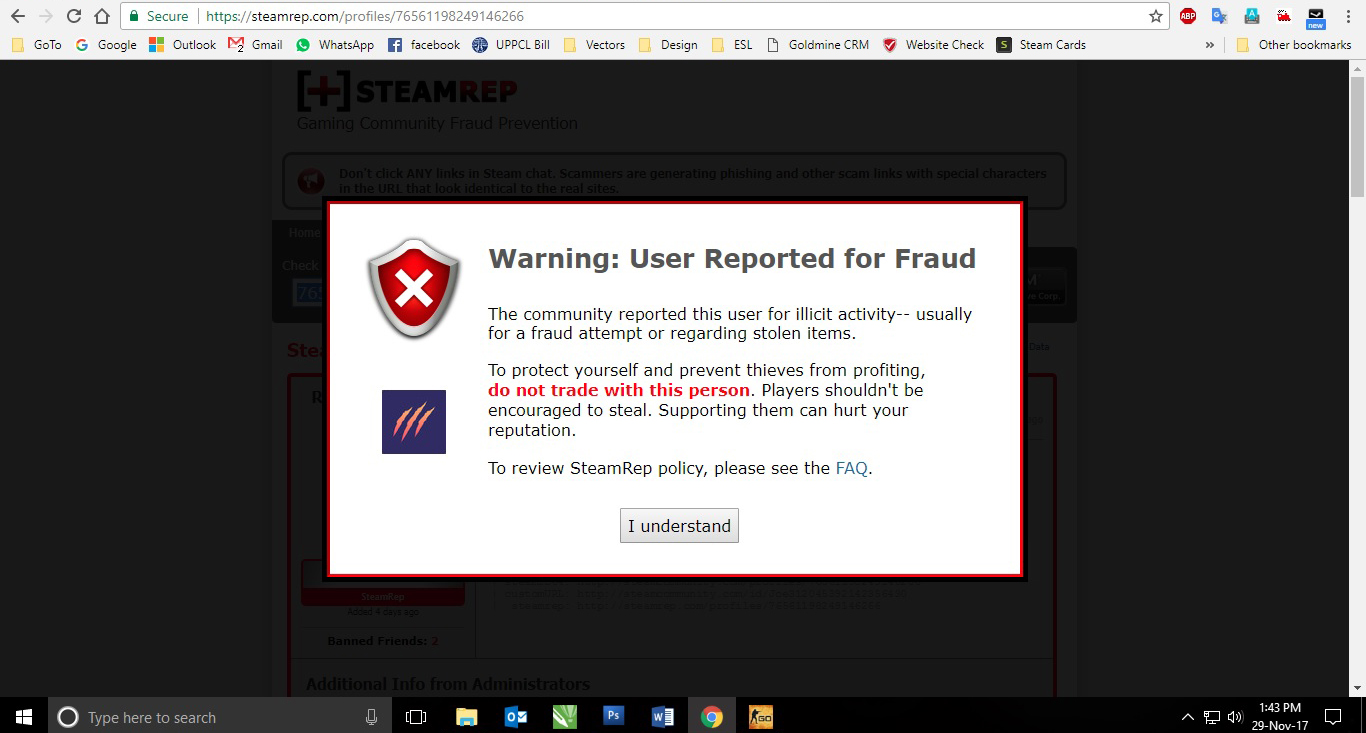Expand the Design bookmark folder

[668, 44]
